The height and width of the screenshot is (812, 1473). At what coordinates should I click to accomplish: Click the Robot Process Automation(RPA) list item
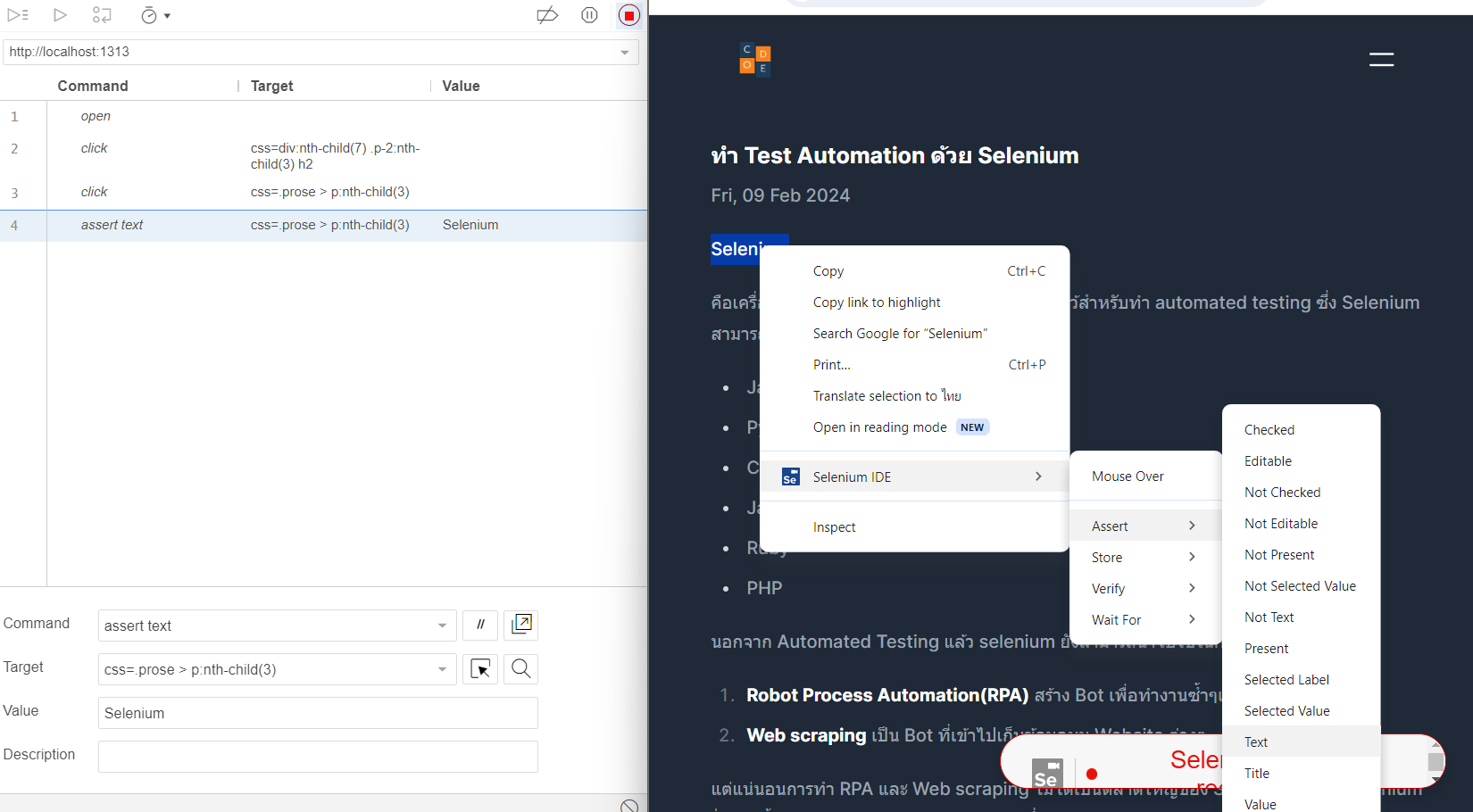[x=887, y=695]
